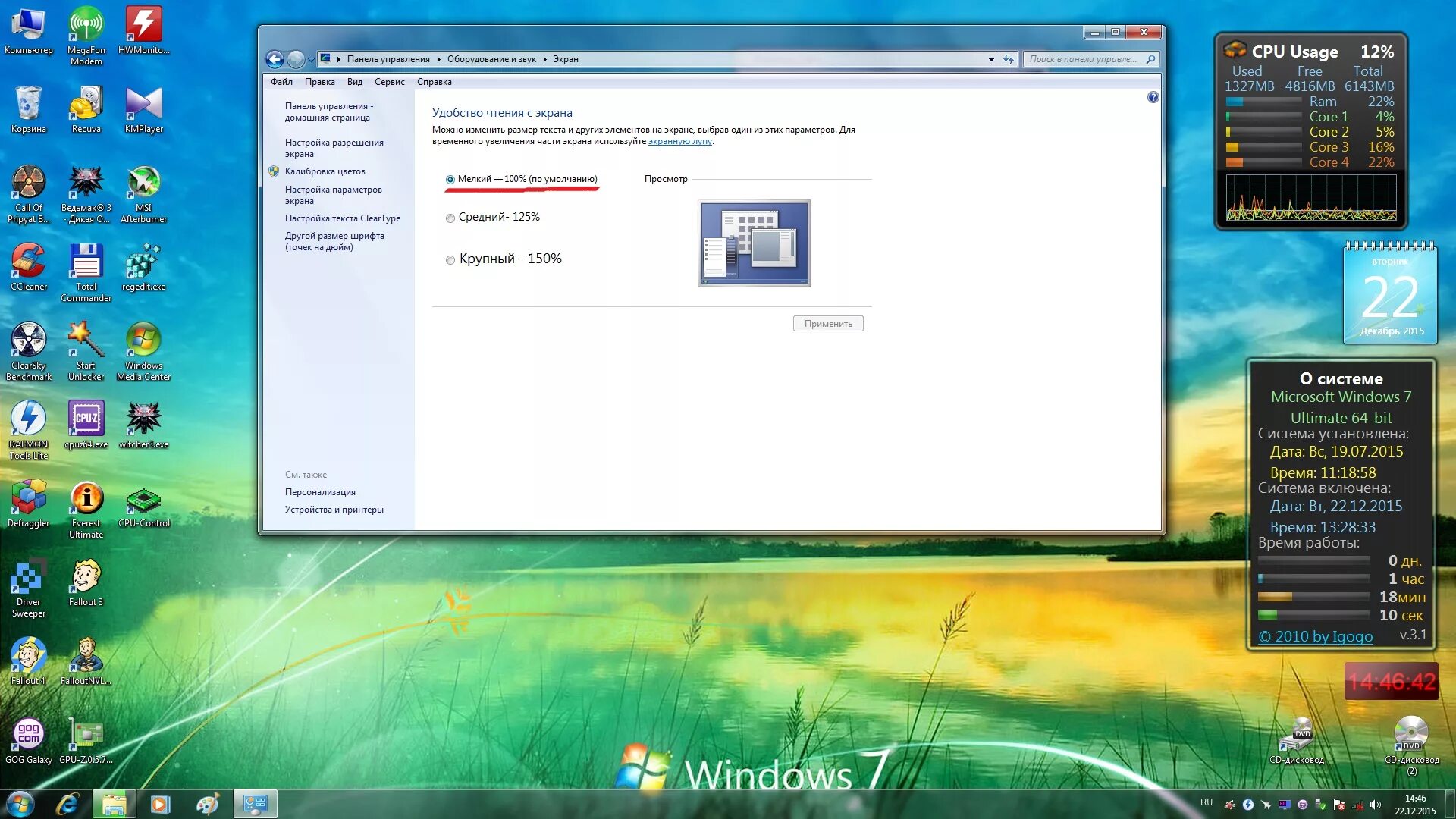The width and height of the screenshot is (1456, 819).
Task: Open GOG Galaxy desktop icon
Action: [29, 740]
